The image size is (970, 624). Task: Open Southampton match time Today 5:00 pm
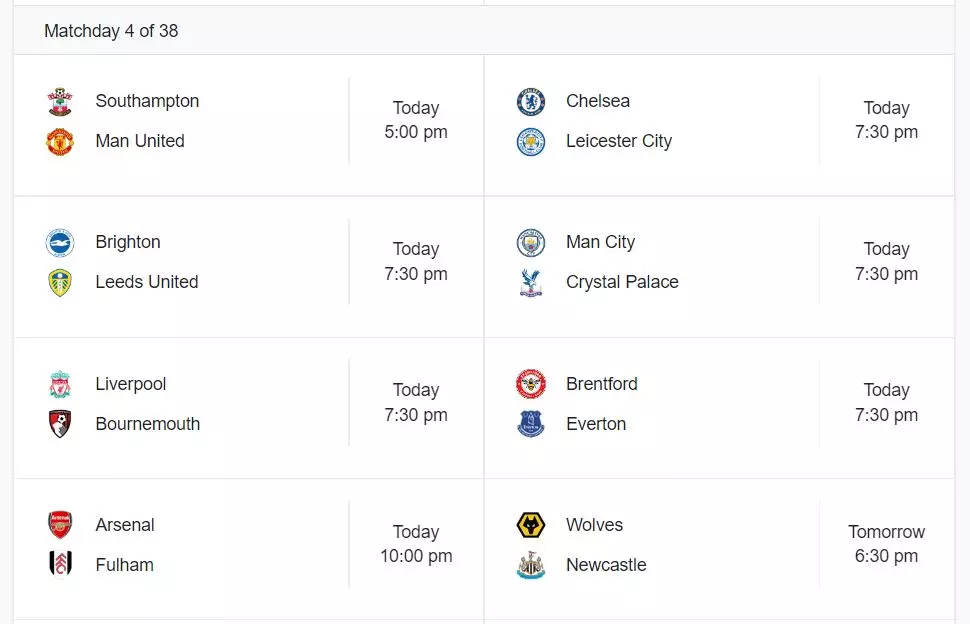(x=416, y=120)
